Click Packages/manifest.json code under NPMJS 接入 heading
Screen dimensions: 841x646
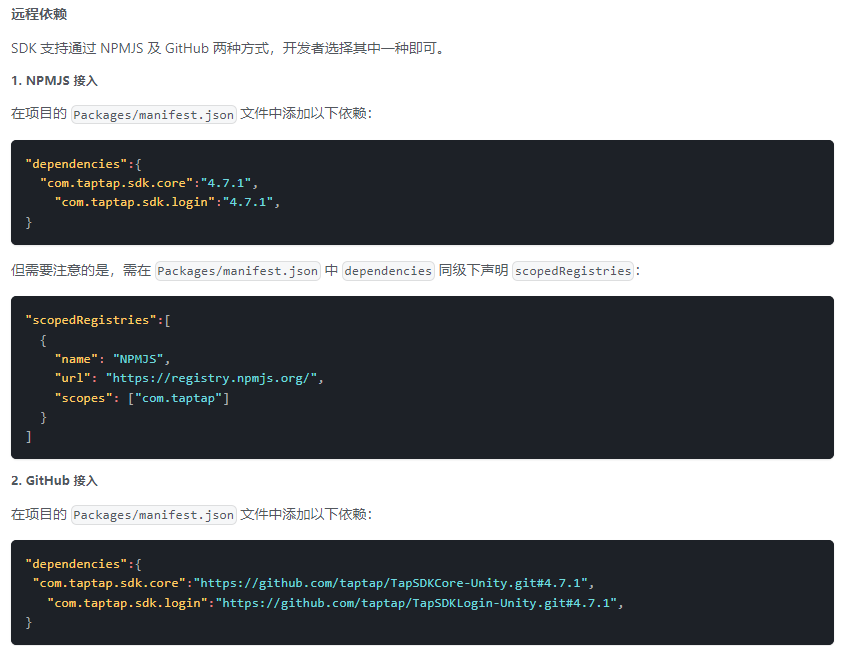coord(153,115)
